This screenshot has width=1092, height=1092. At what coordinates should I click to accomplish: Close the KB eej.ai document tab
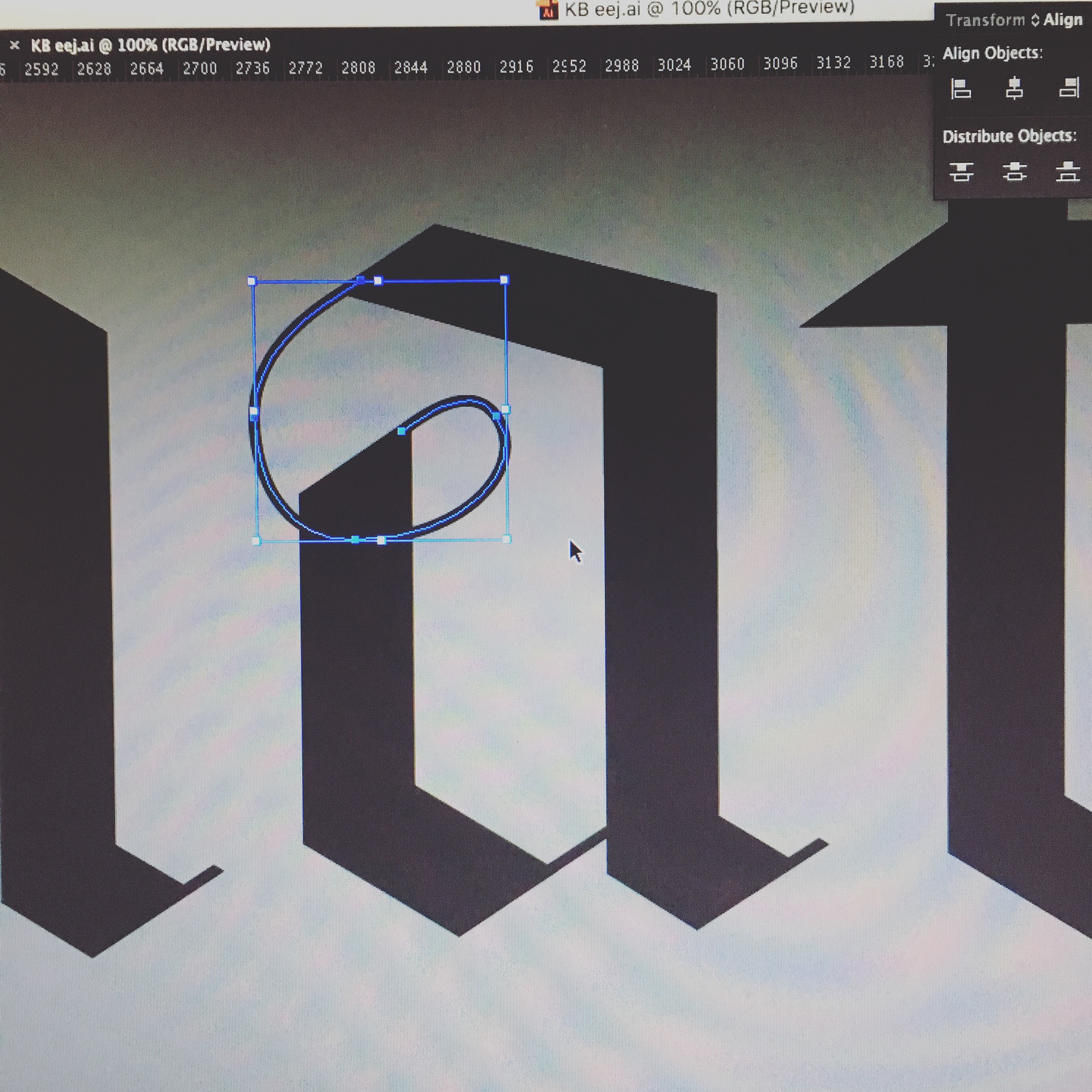[x=15, y=45]
